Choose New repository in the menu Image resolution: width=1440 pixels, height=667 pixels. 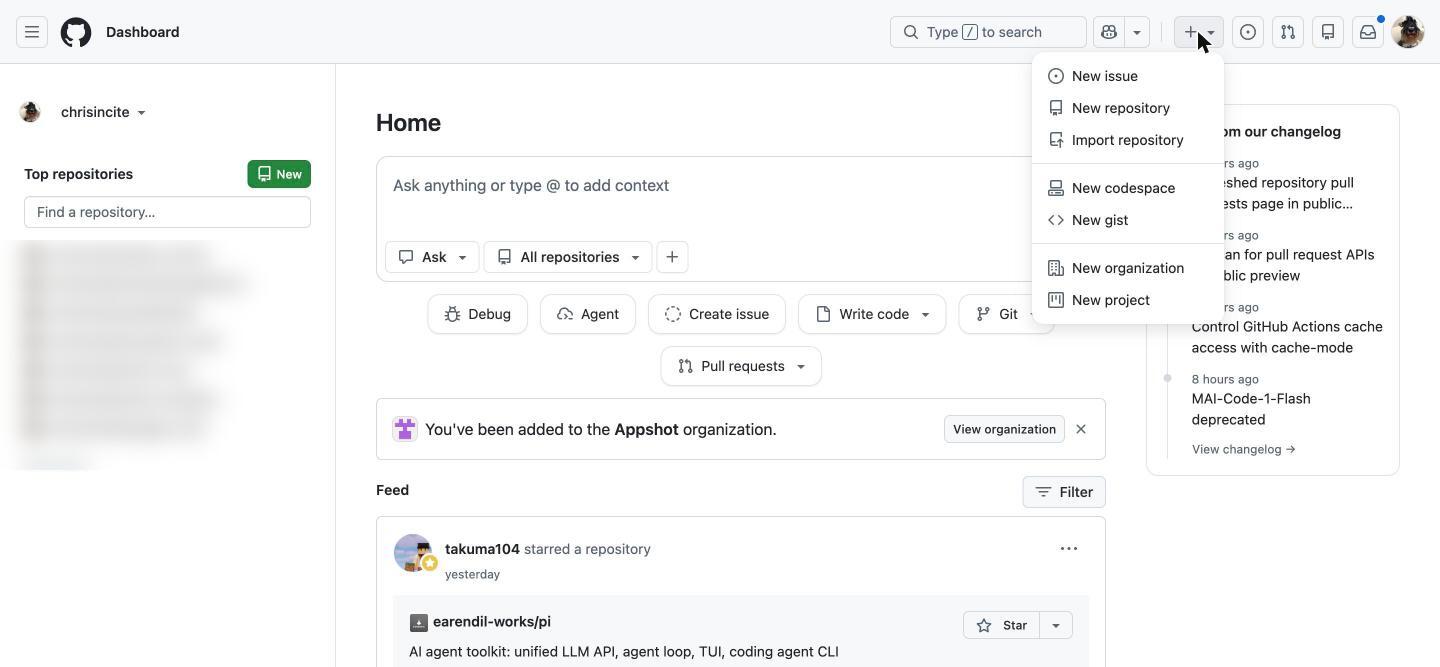point(1128,108)
